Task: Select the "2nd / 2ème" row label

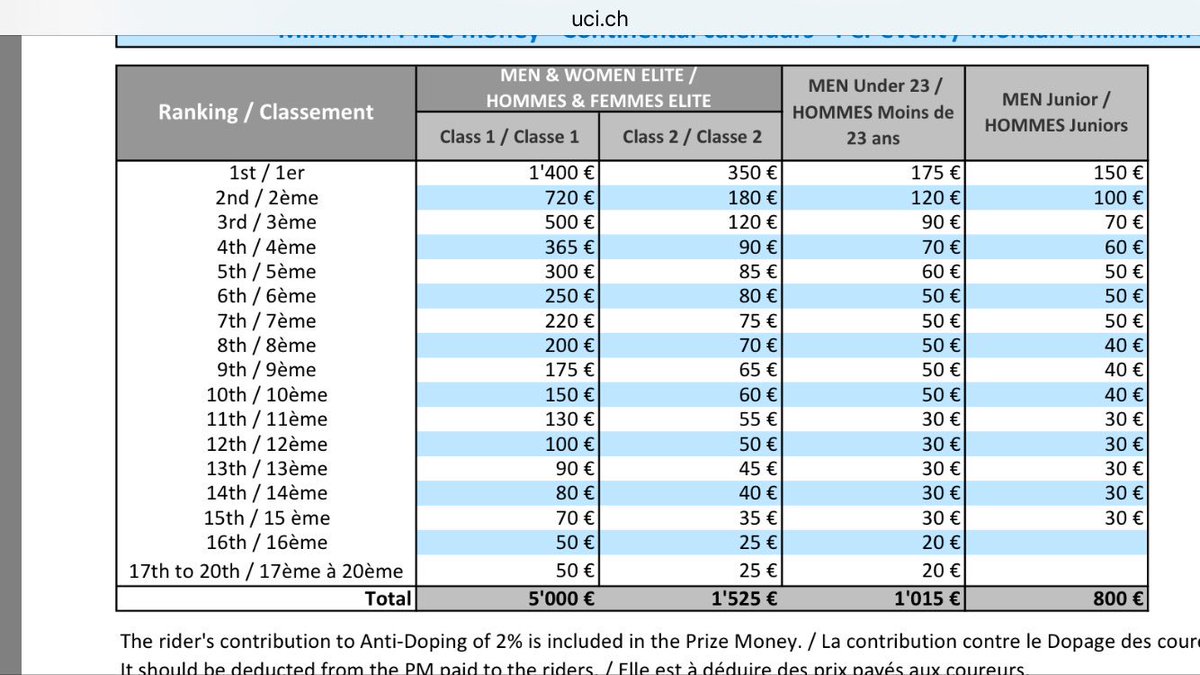Action: pos(266,198)
